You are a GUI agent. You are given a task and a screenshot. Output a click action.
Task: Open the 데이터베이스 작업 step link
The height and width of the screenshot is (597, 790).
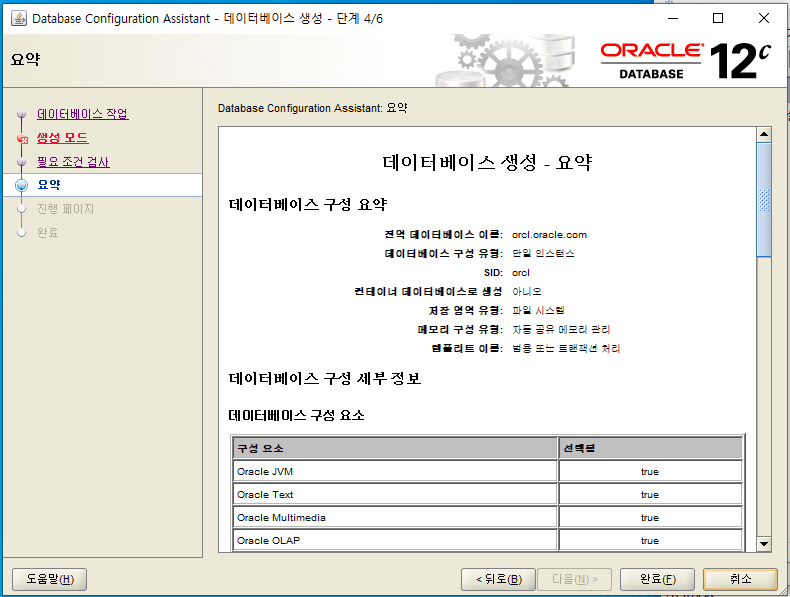[x=83, y=114]
